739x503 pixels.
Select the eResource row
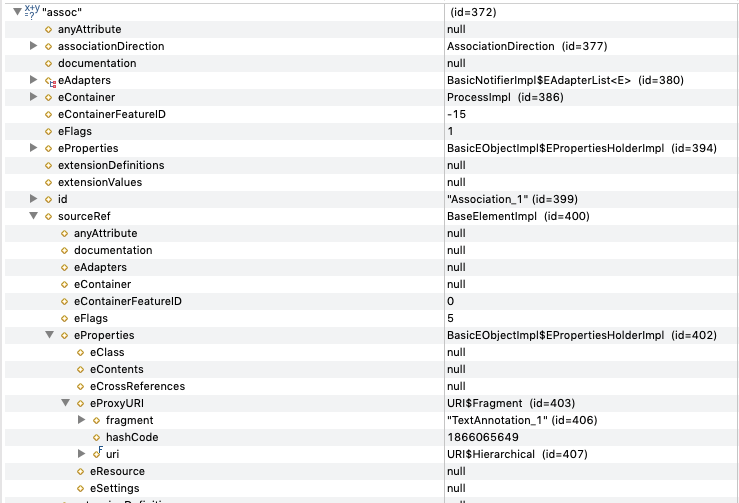pos(370,471)
